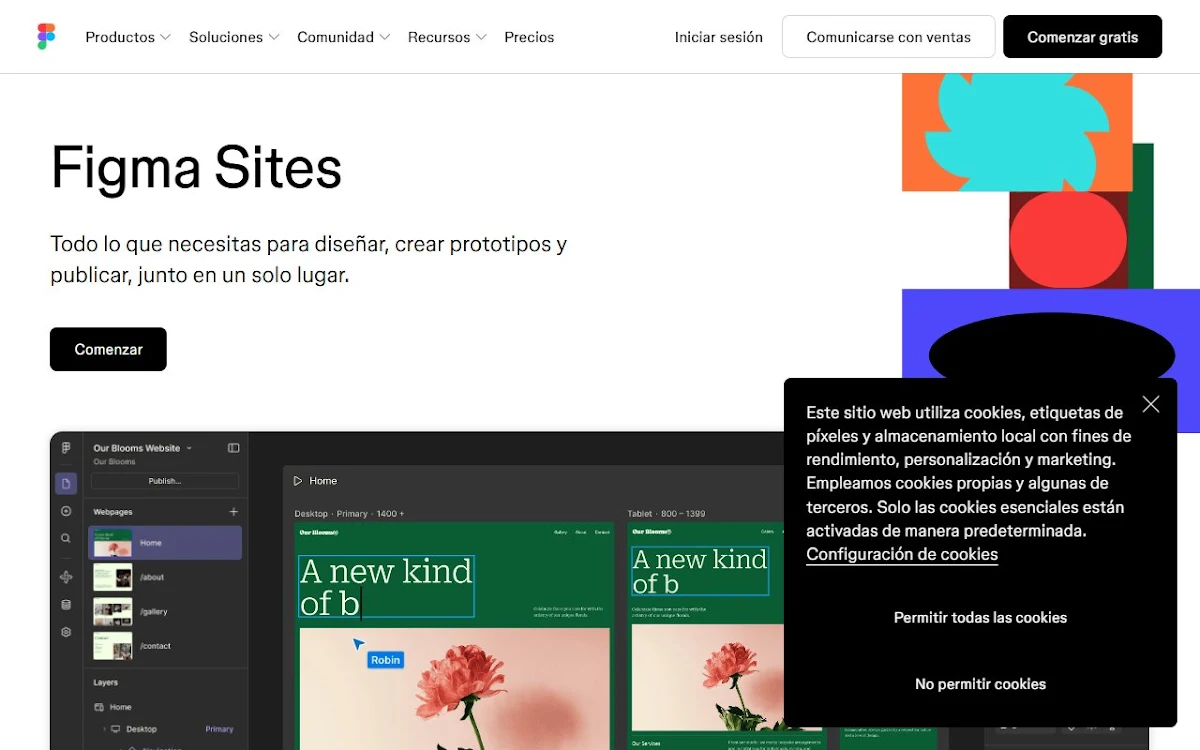Click the Primary label on Desktop layer
This screenshot has height=750, width=1200.
pos(219,729)
